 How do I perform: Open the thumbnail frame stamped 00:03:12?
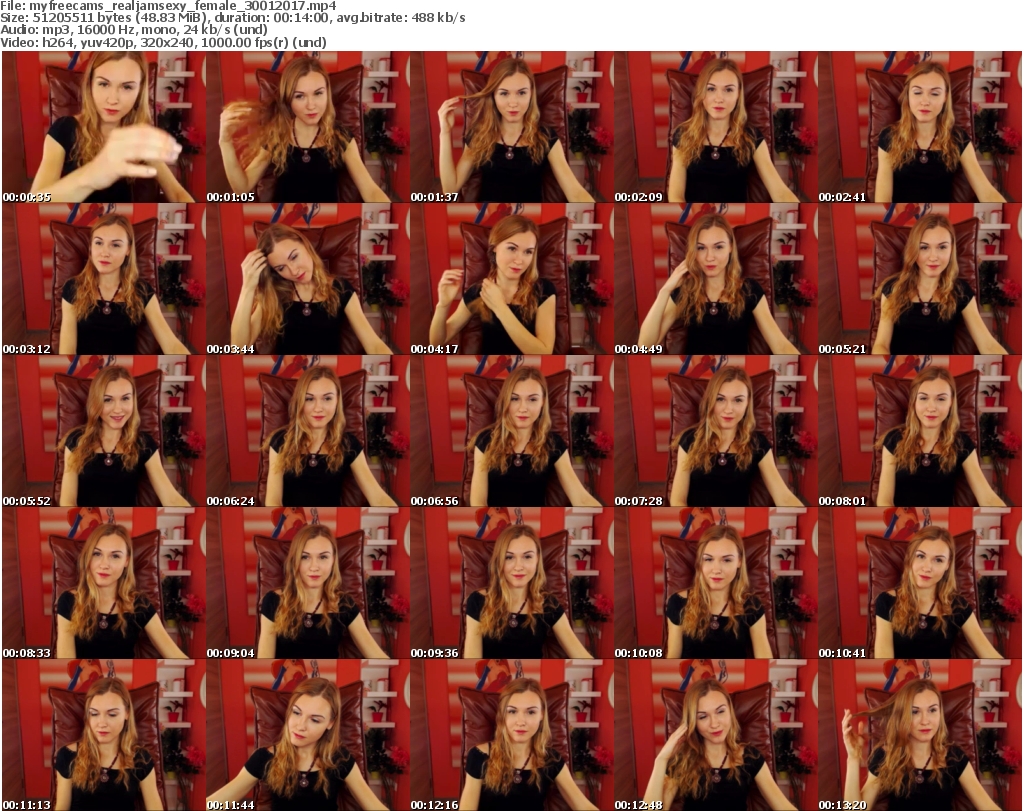coord(103,279)
